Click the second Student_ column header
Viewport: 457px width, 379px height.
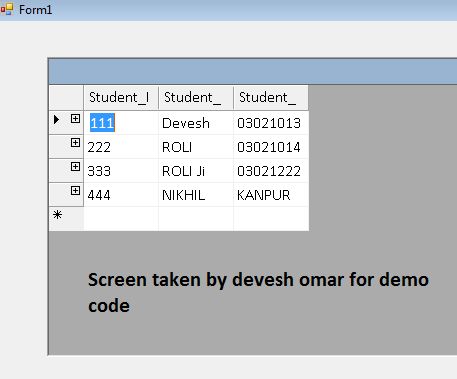[196, 97]
